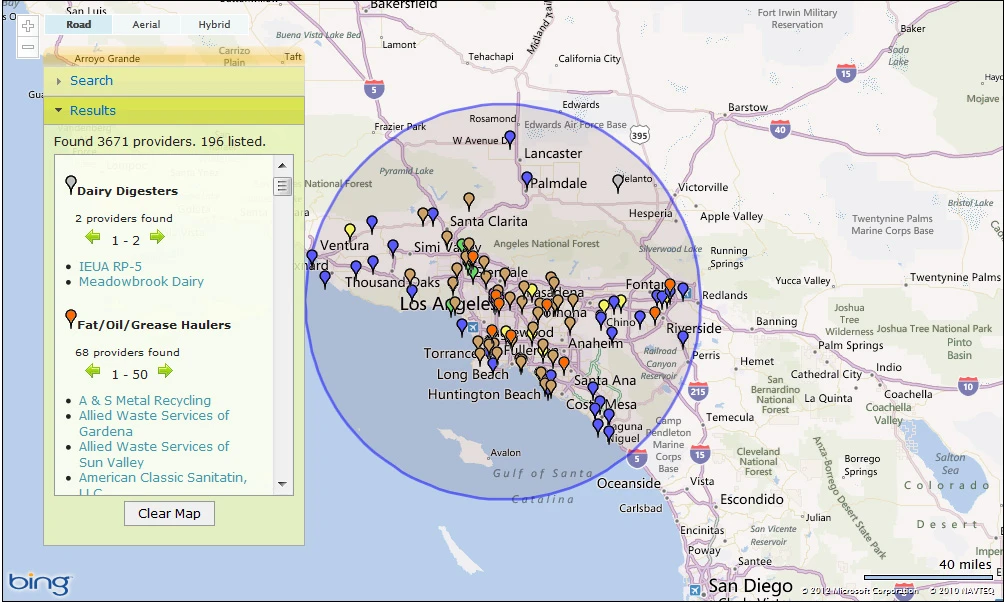
Task: Show next Fat/Oil/Grease Haulers results arrow
Action: [x=165, y=372]
